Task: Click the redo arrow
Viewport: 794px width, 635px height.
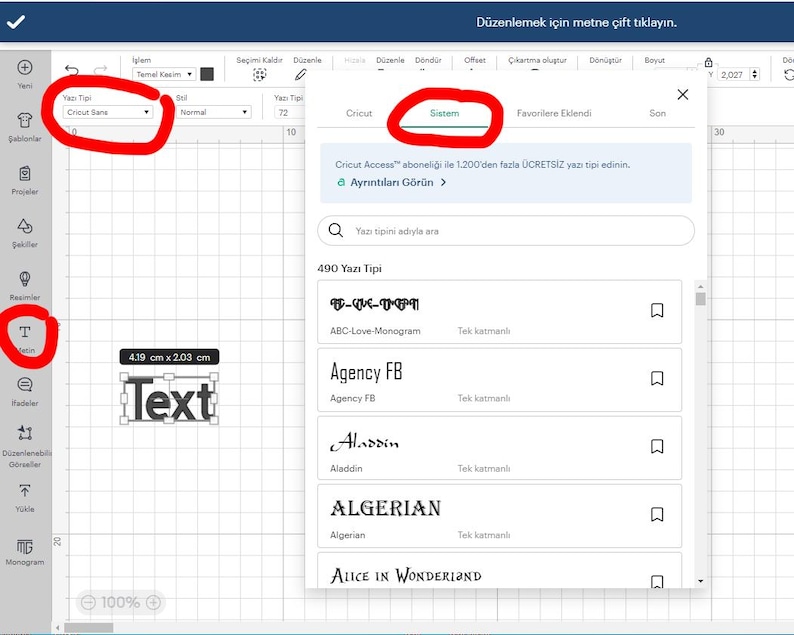Action: [101, 69]
